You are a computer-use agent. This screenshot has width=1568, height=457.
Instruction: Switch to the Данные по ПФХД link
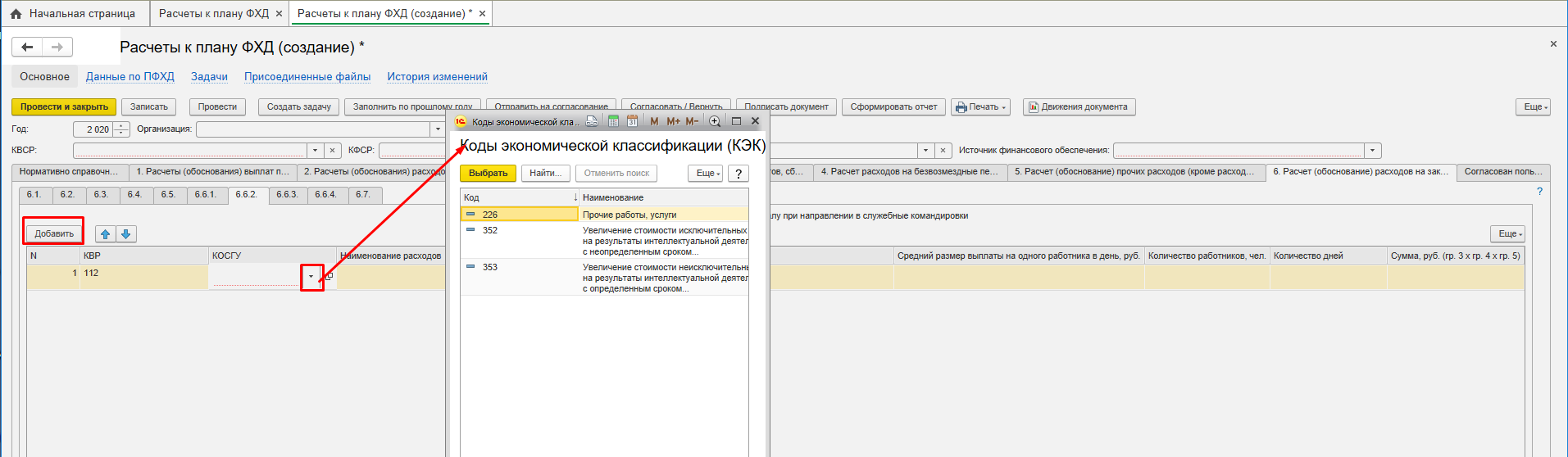tap(130, 77)
